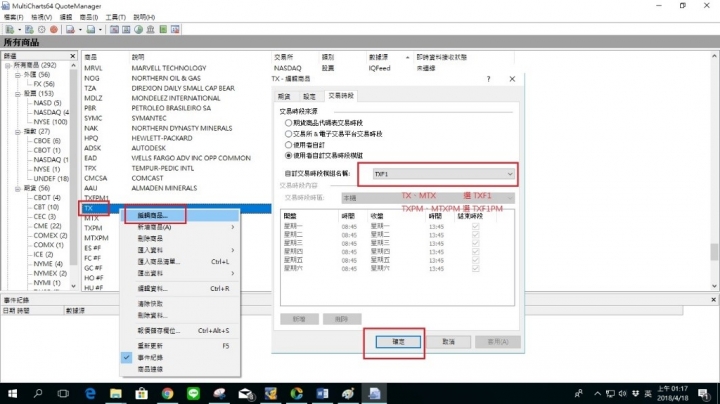Open the notification center icon
The width and height of the screenshot is (720, 404).
[x=703, y=393]
